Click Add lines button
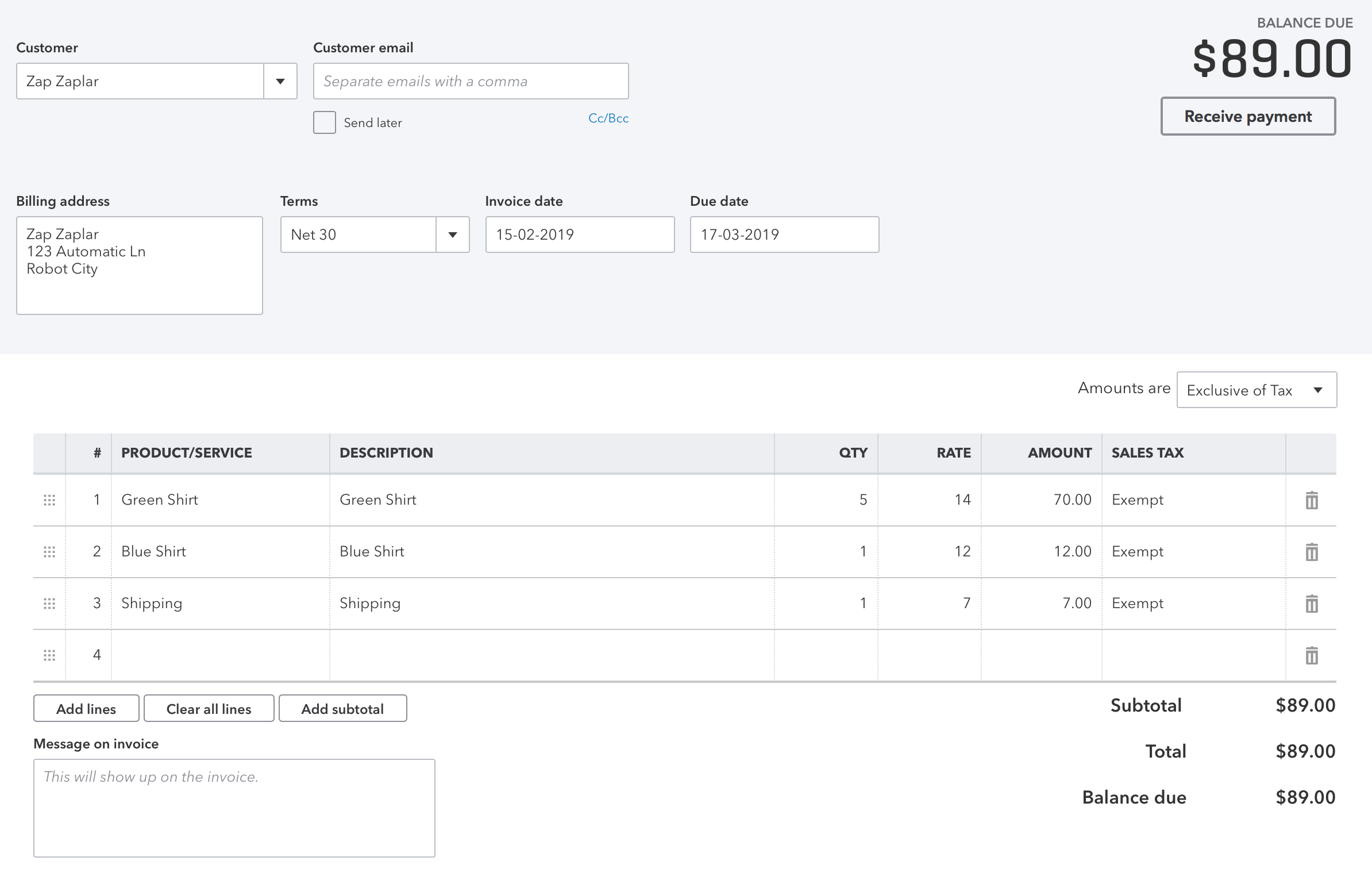This screenshot has width=1372, height=876. pyautogui.click(x=86, y=709)
